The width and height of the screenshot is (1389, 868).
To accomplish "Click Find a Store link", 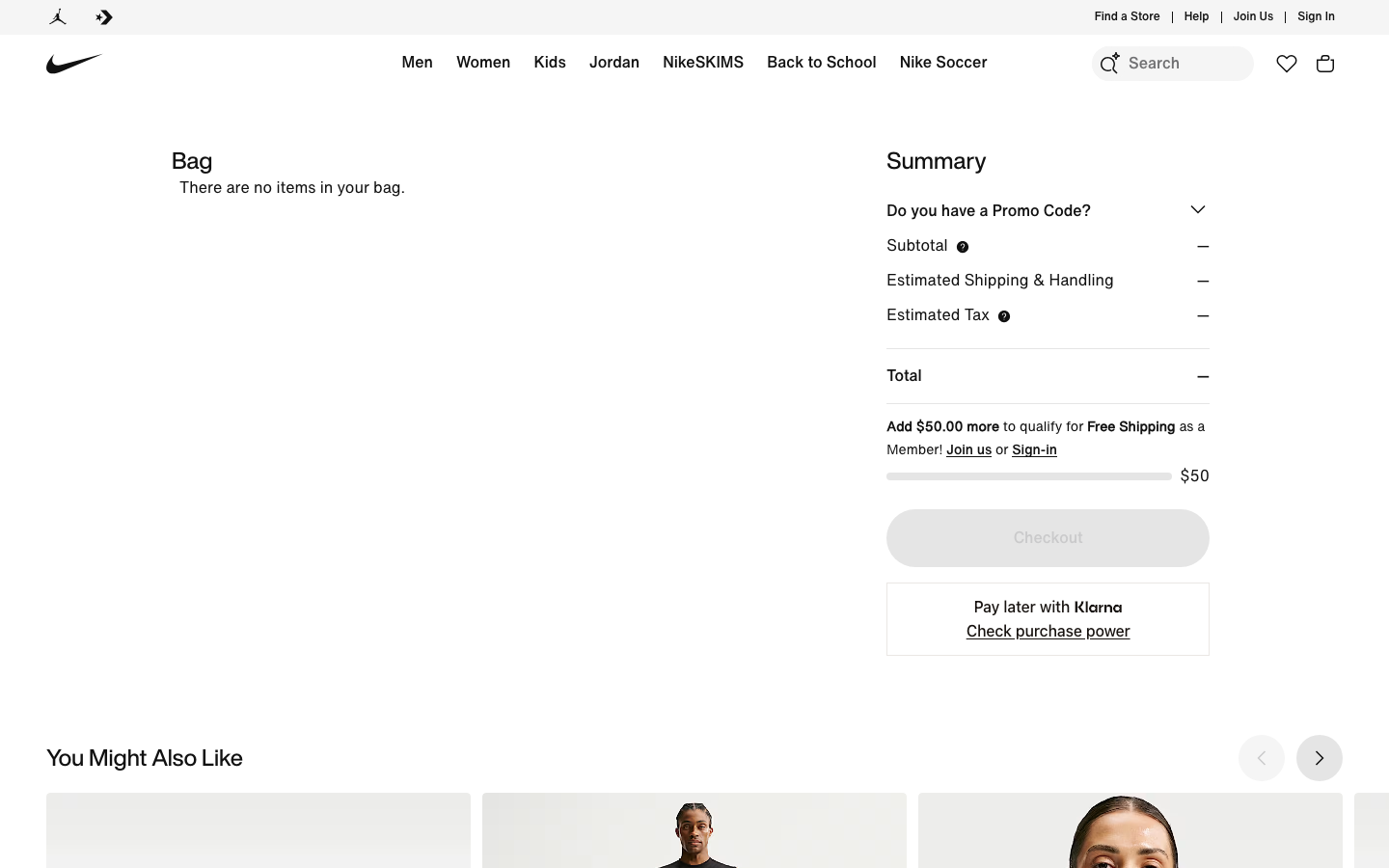I will [x=1127, y=16].
